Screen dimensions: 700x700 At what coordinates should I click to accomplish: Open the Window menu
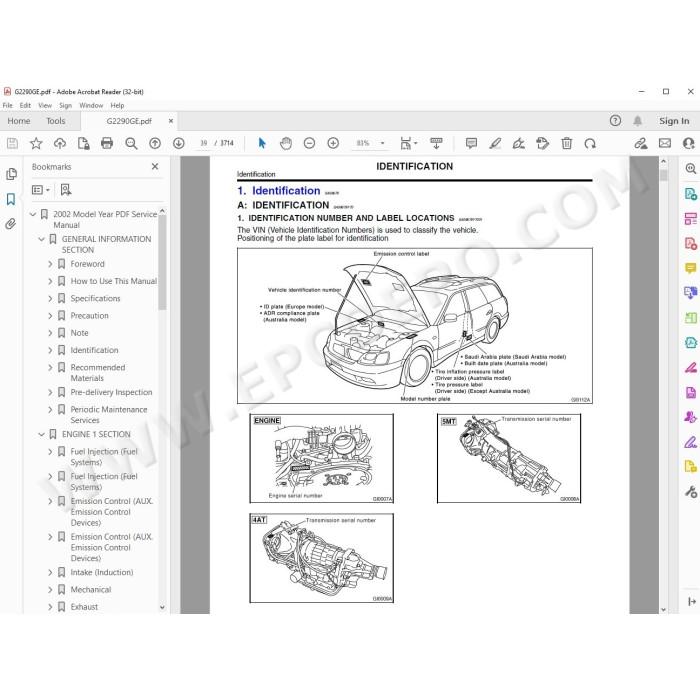(x=91, y=105)
